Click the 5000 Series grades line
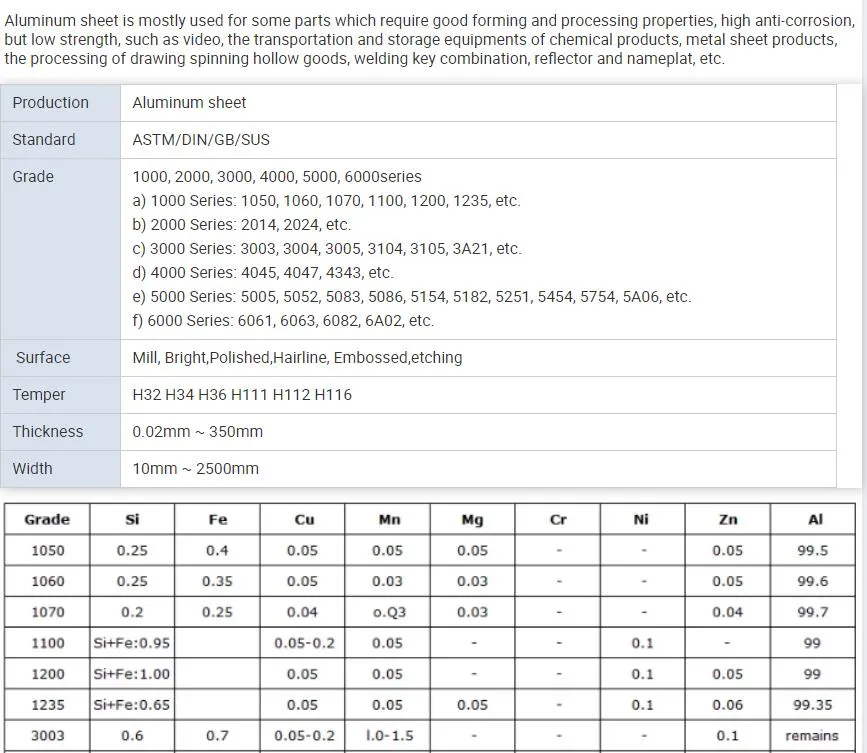This screenshot has width=867, height=753. tap(413, 296)
